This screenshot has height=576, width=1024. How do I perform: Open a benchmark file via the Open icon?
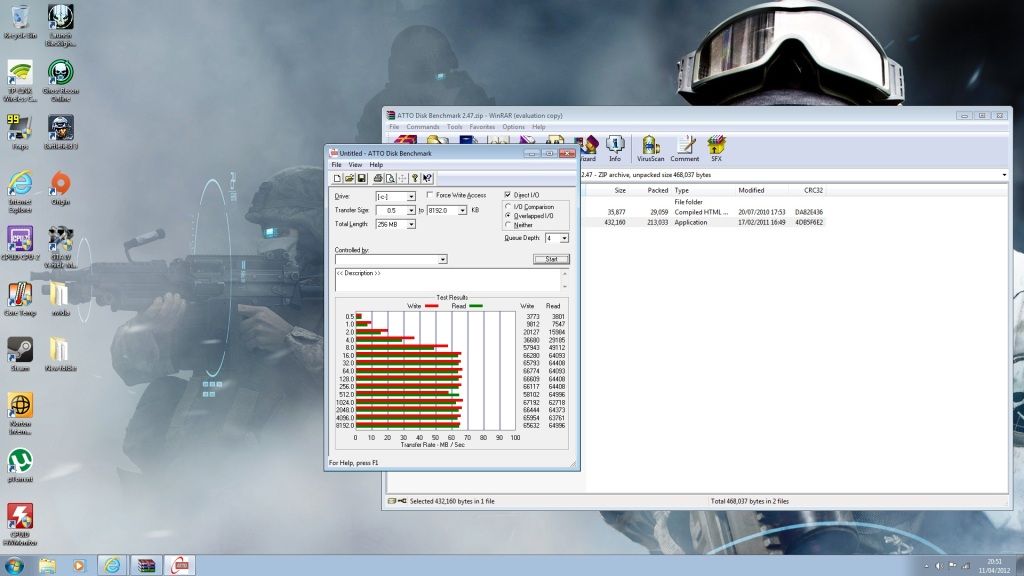(347, 179)
